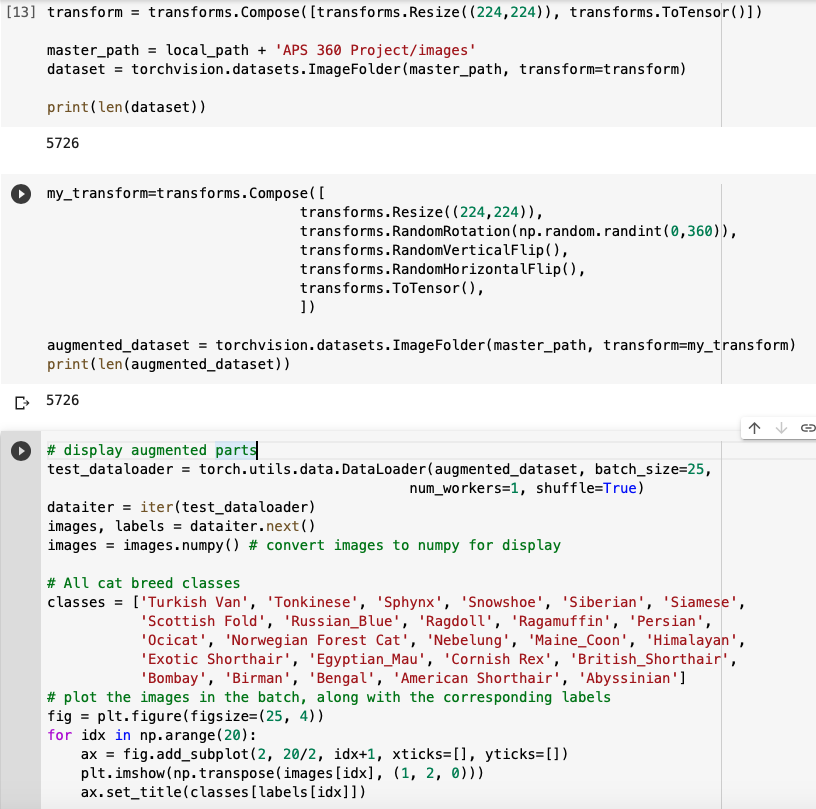
Task: Click 'Abyssinian' class string
Action: point(628,678)
